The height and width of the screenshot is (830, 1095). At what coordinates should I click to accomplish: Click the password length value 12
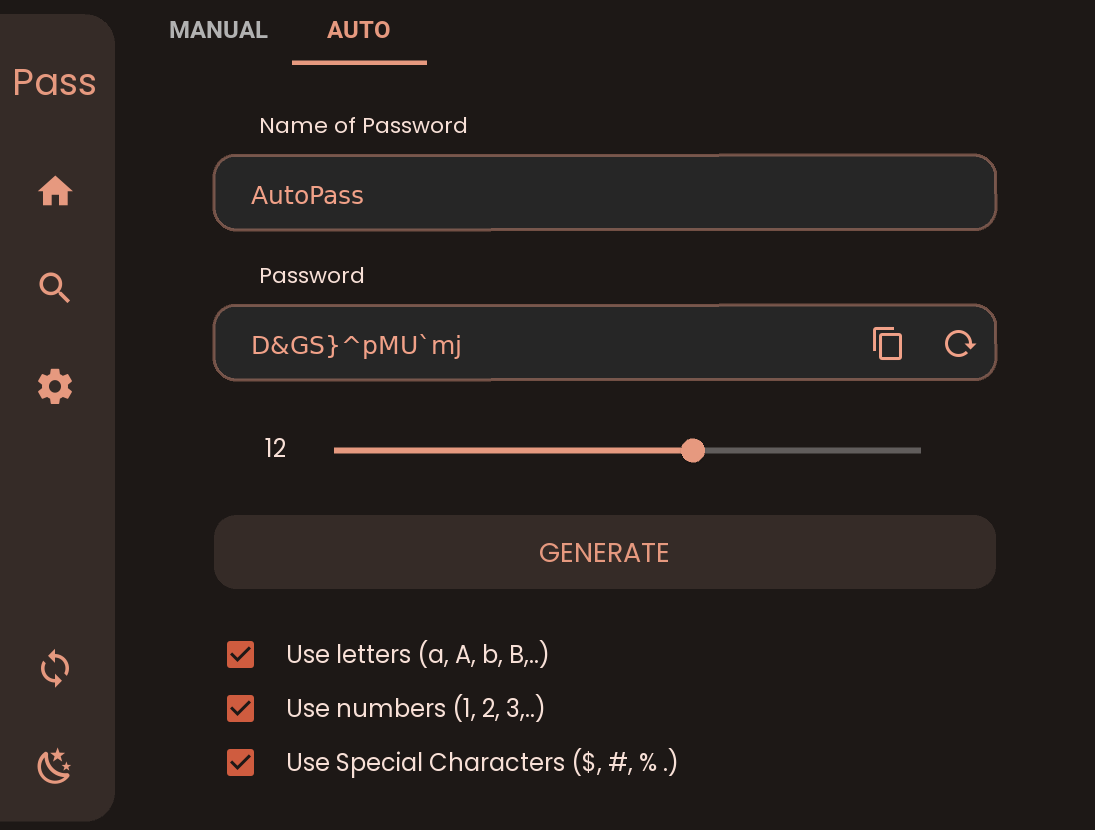(x=275, y=448)
